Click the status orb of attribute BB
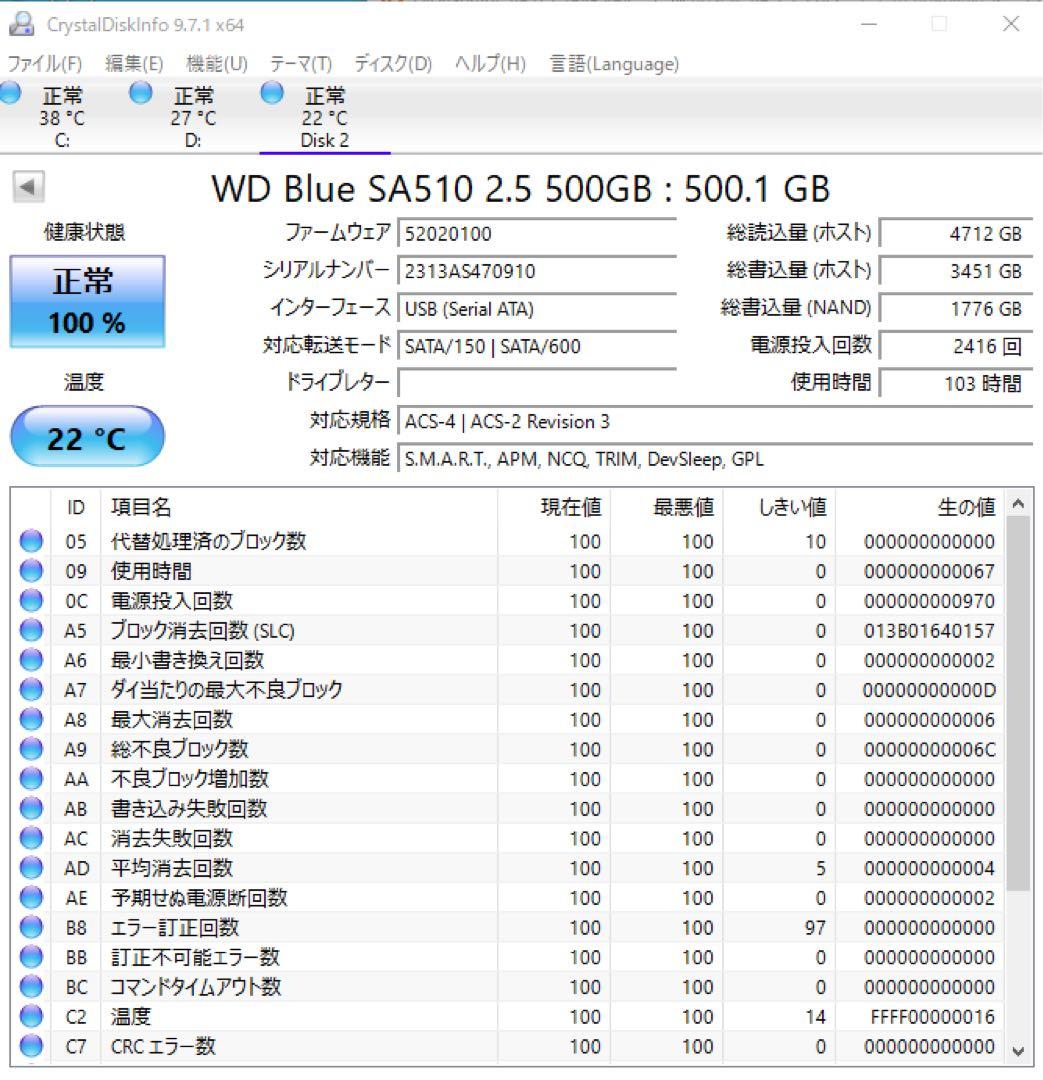 (31, 957)
